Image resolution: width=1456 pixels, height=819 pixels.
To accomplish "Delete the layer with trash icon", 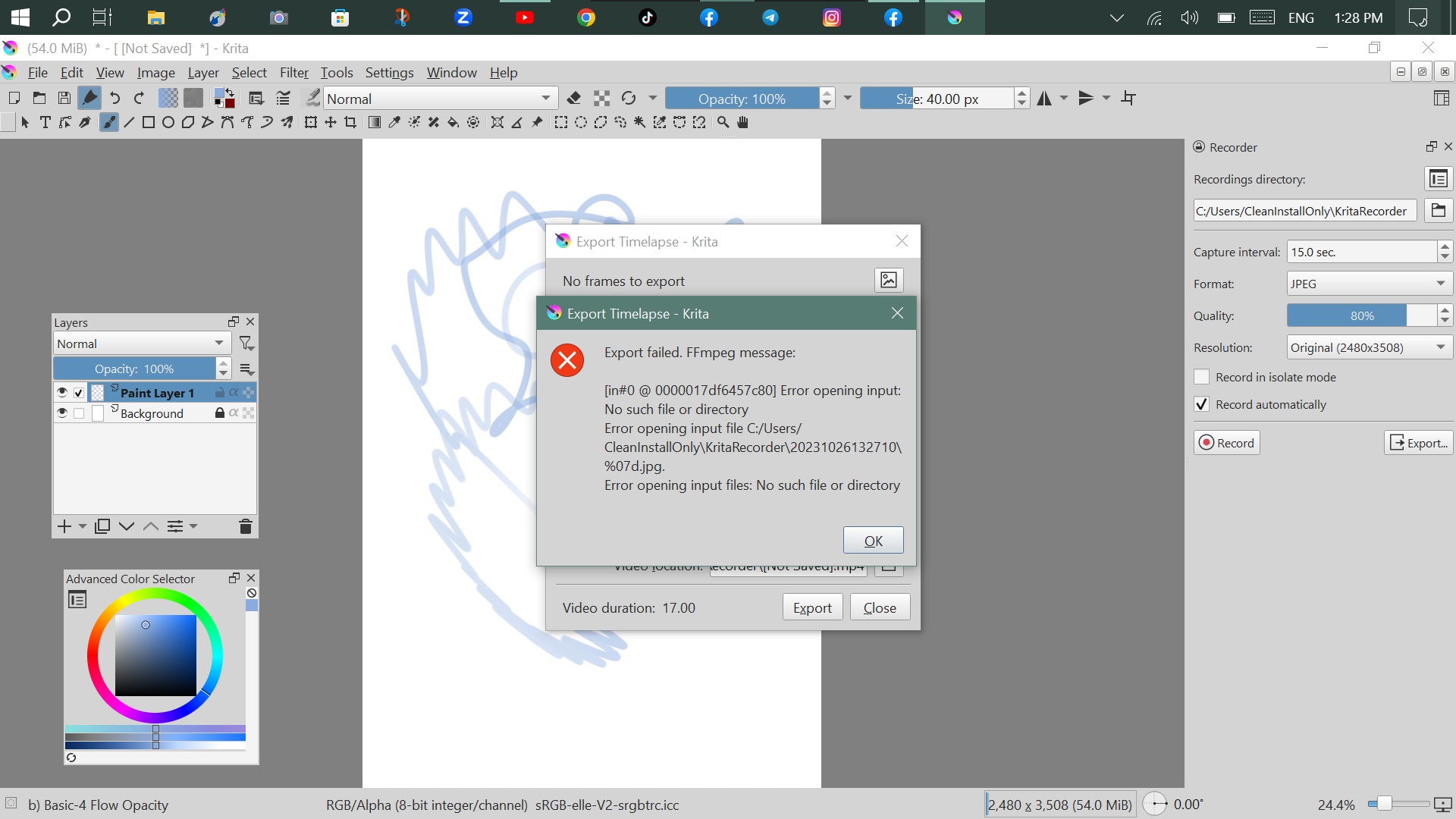I will click(245, 526).
